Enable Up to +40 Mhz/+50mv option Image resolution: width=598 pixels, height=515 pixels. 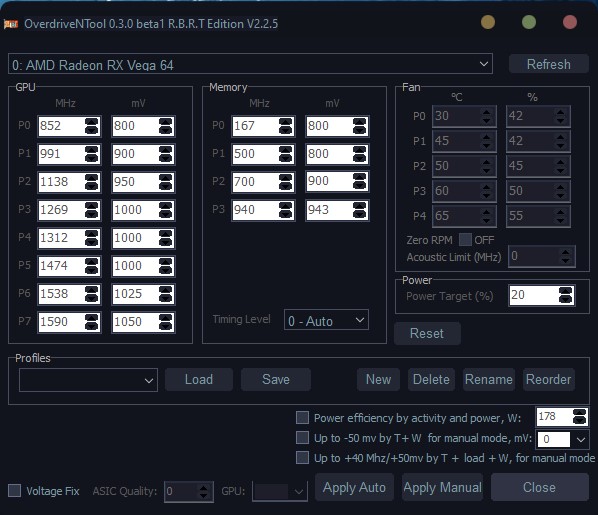tap(302, 457)
